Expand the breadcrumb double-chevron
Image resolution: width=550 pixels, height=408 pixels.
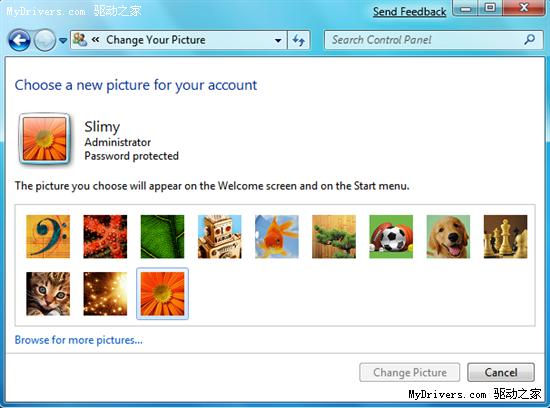pyautogui.click(x=95, y=40)
